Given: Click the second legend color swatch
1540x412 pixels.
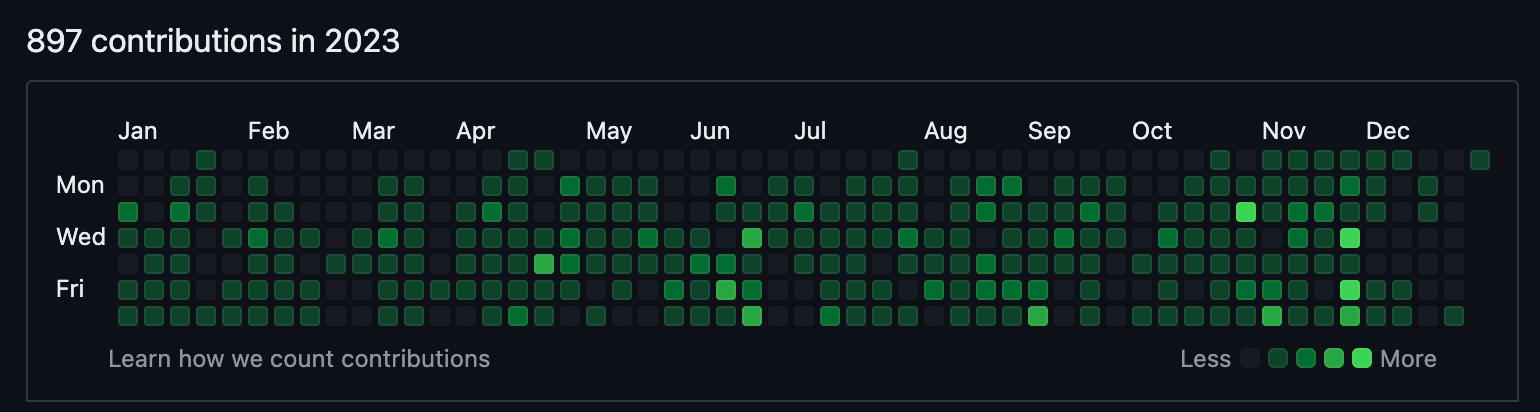Looking at the screenshot, I should (1278, 359).
